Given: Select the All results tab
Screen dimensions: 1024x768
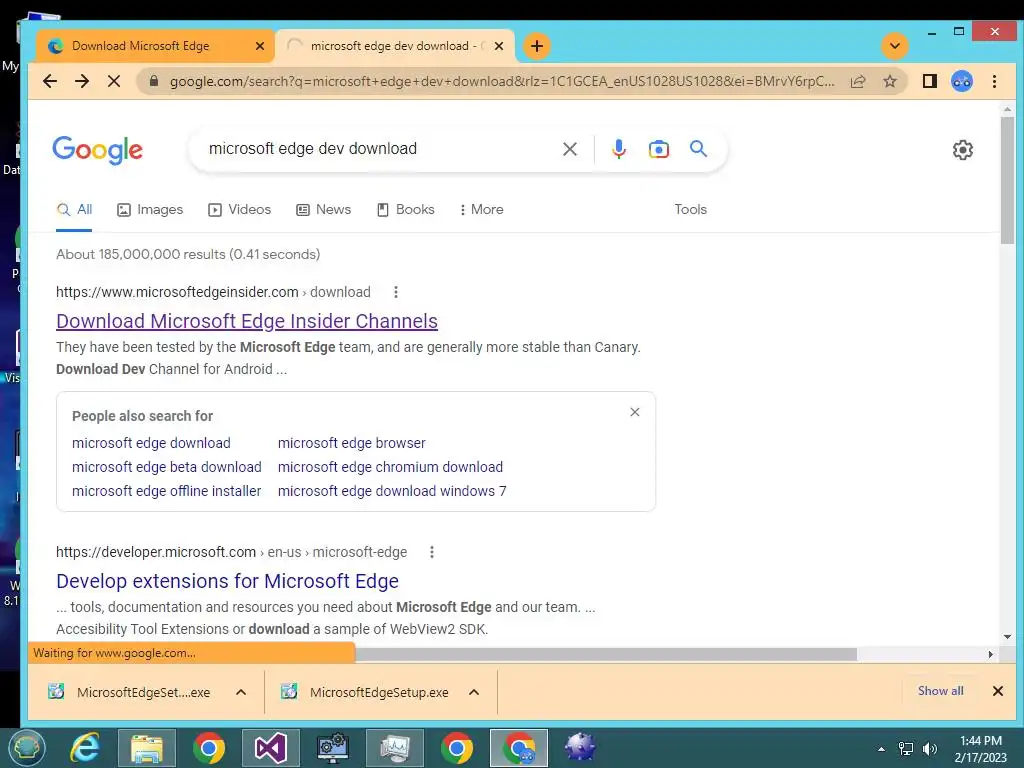Looking at the screenshot, I should [74, 210].
